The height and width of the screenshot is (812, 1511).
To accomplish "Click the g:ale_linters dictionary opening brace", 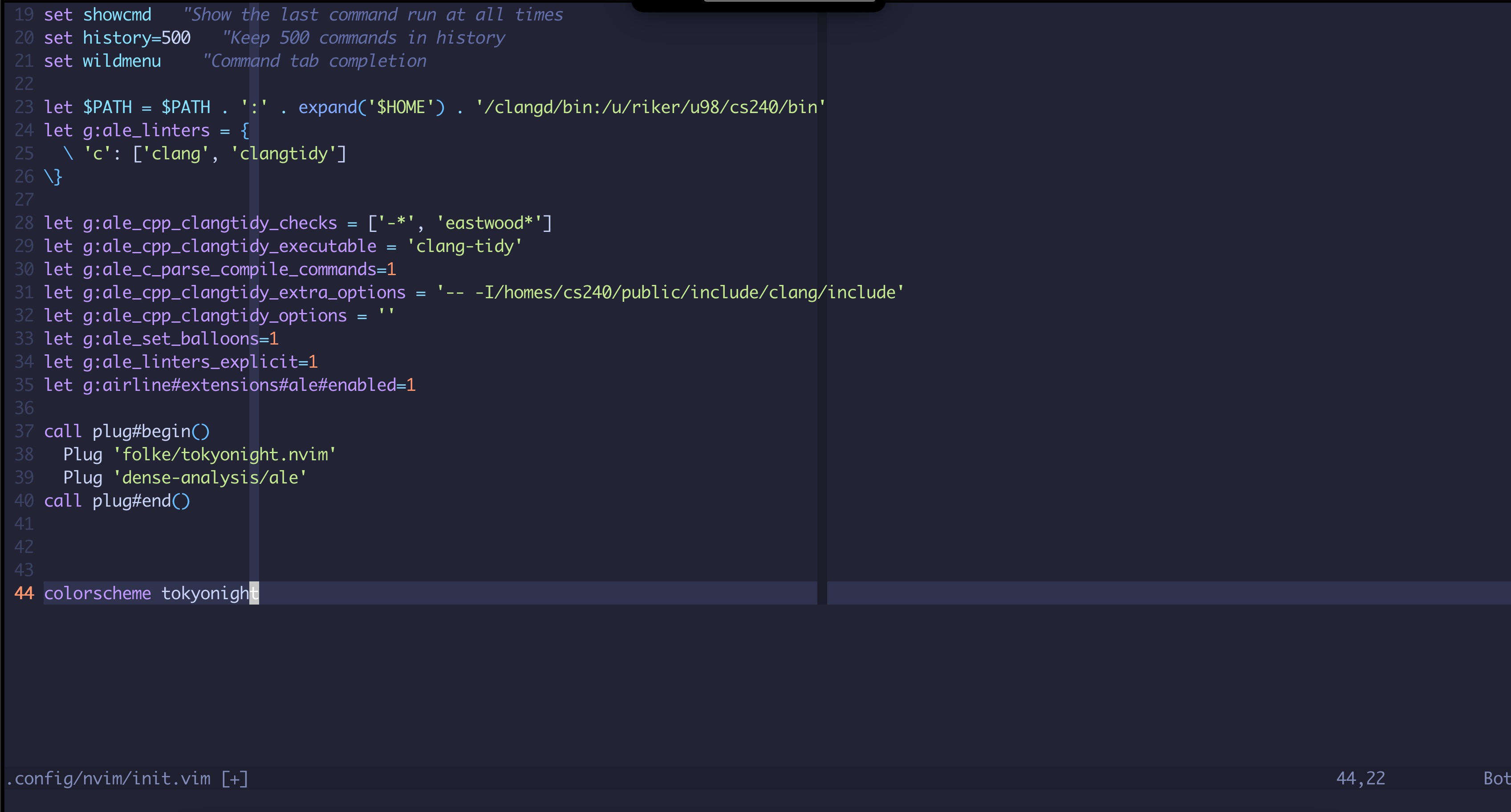I will [x=244, y=130].
